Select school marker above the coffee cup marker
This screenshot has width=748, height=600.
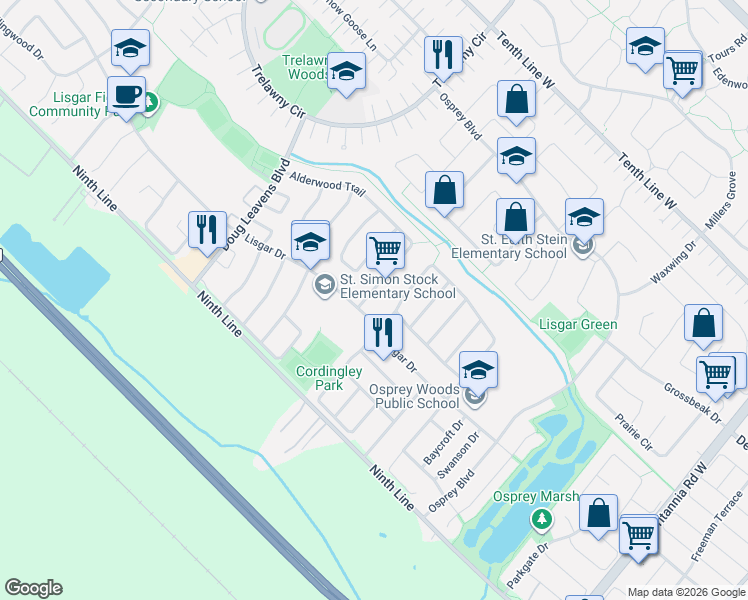[x=130, y=50]
